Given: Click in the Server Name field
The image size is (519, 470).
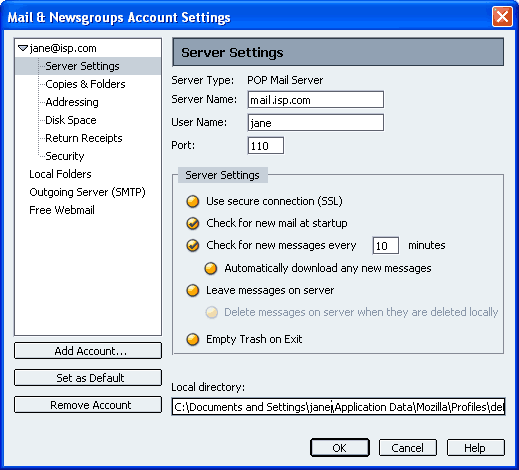Looking at the screenshot, I should coord(316,100).
